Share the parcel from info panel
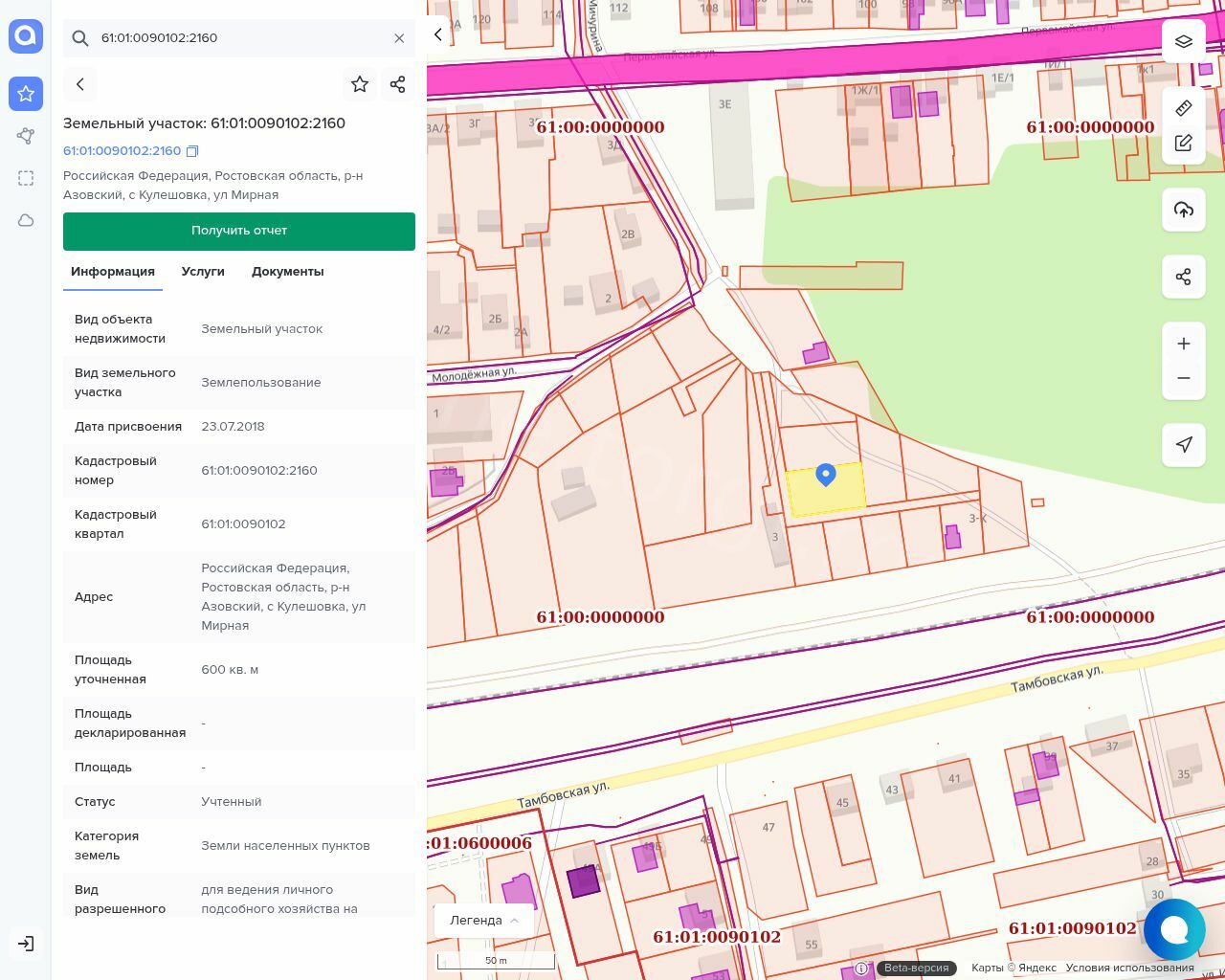The height and width of the screenshot is (980, 1225). [398, 84]
